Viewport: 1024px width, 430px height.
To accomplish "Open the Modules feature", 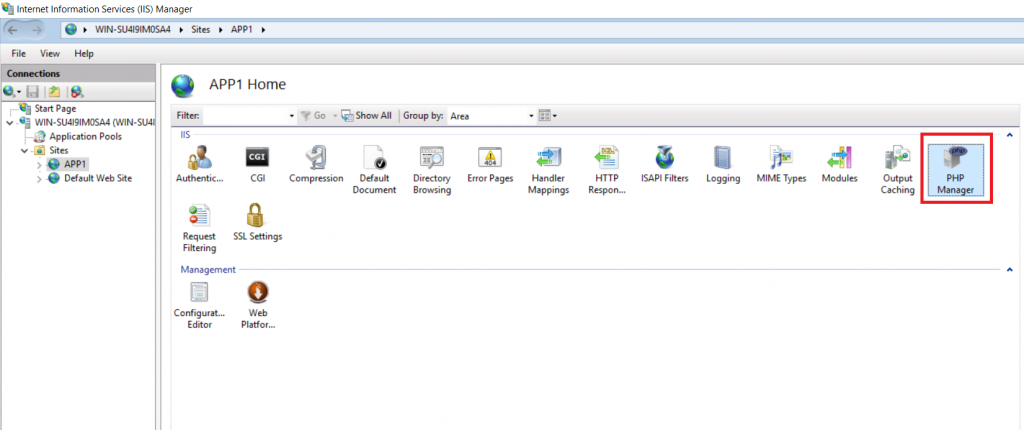I will tap(839, 165).
